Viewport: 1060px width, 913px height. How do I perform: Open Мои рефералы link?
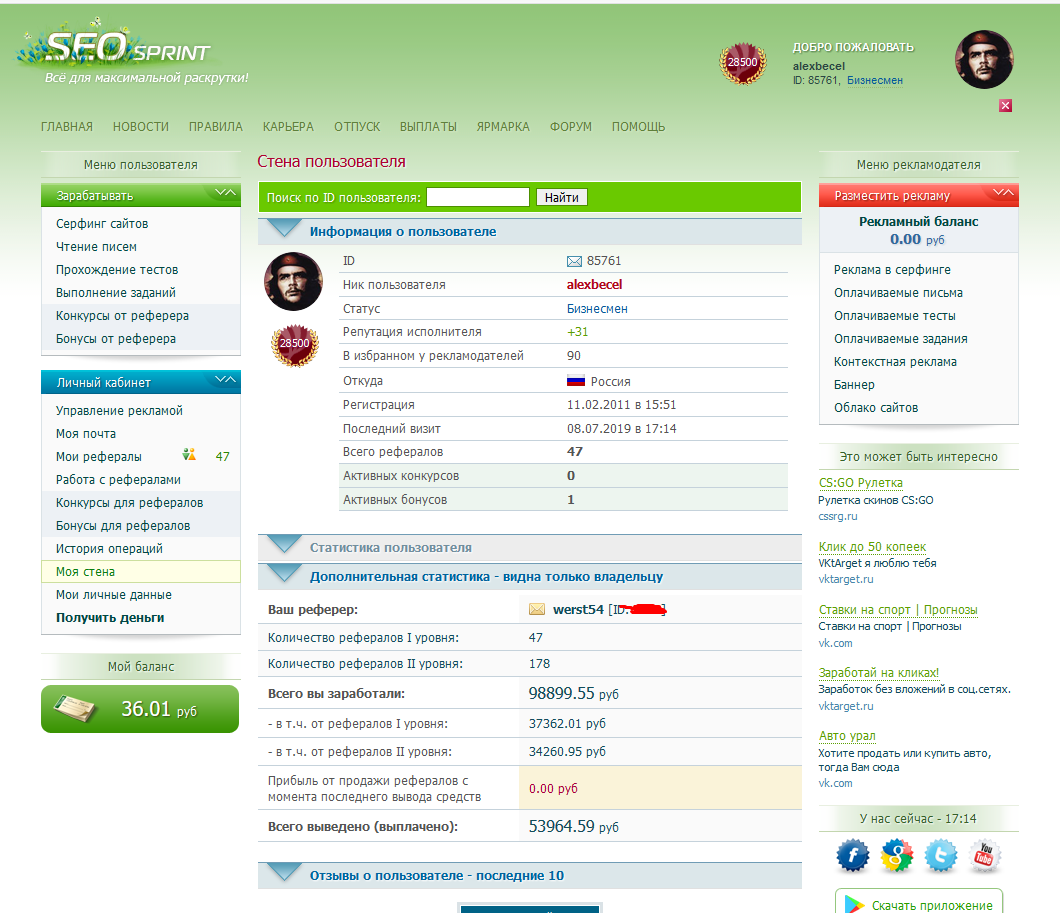pos(99,457)
